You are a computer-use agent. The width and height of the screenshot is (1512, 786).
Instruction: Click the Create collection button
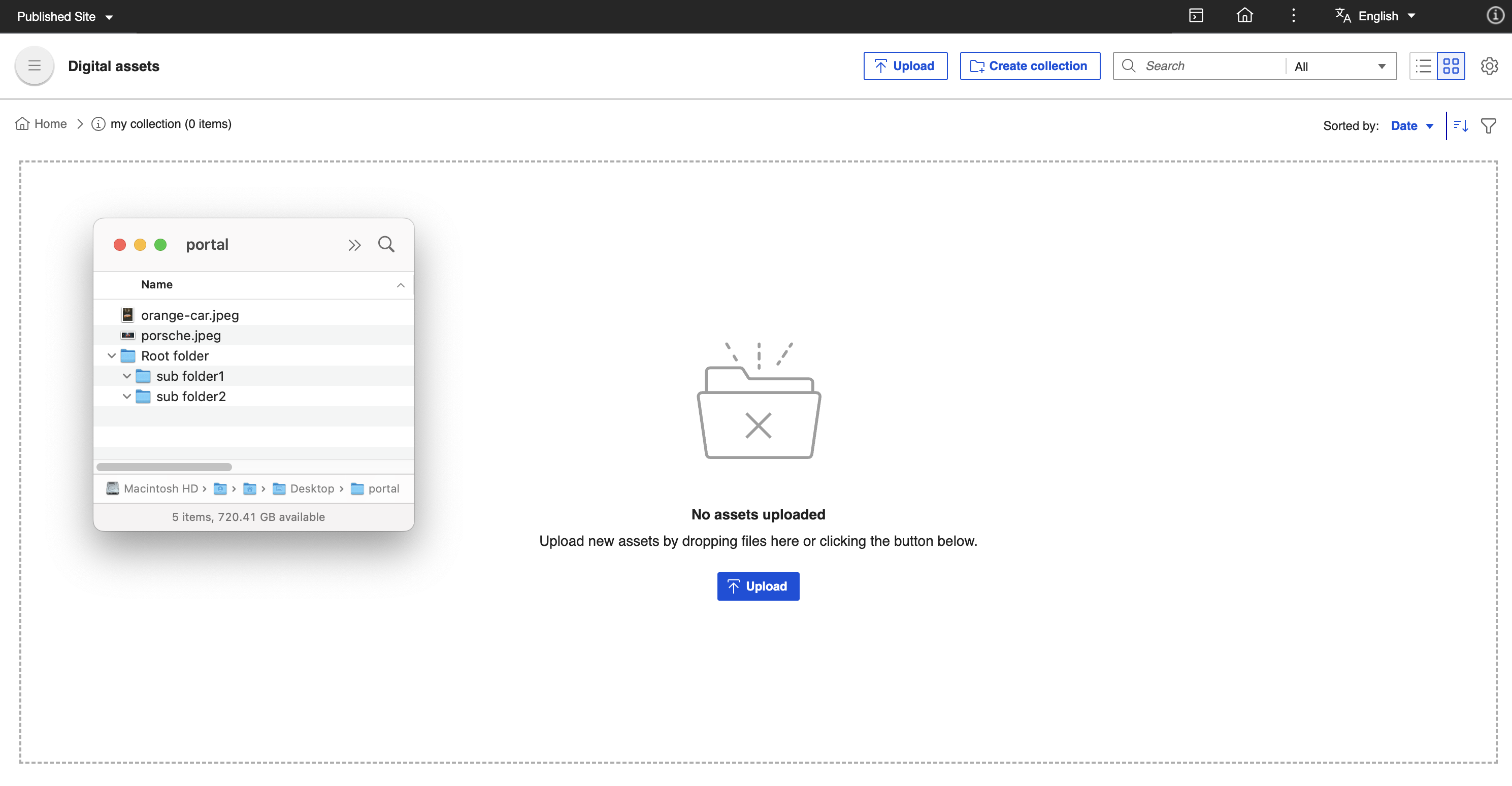1030,65
